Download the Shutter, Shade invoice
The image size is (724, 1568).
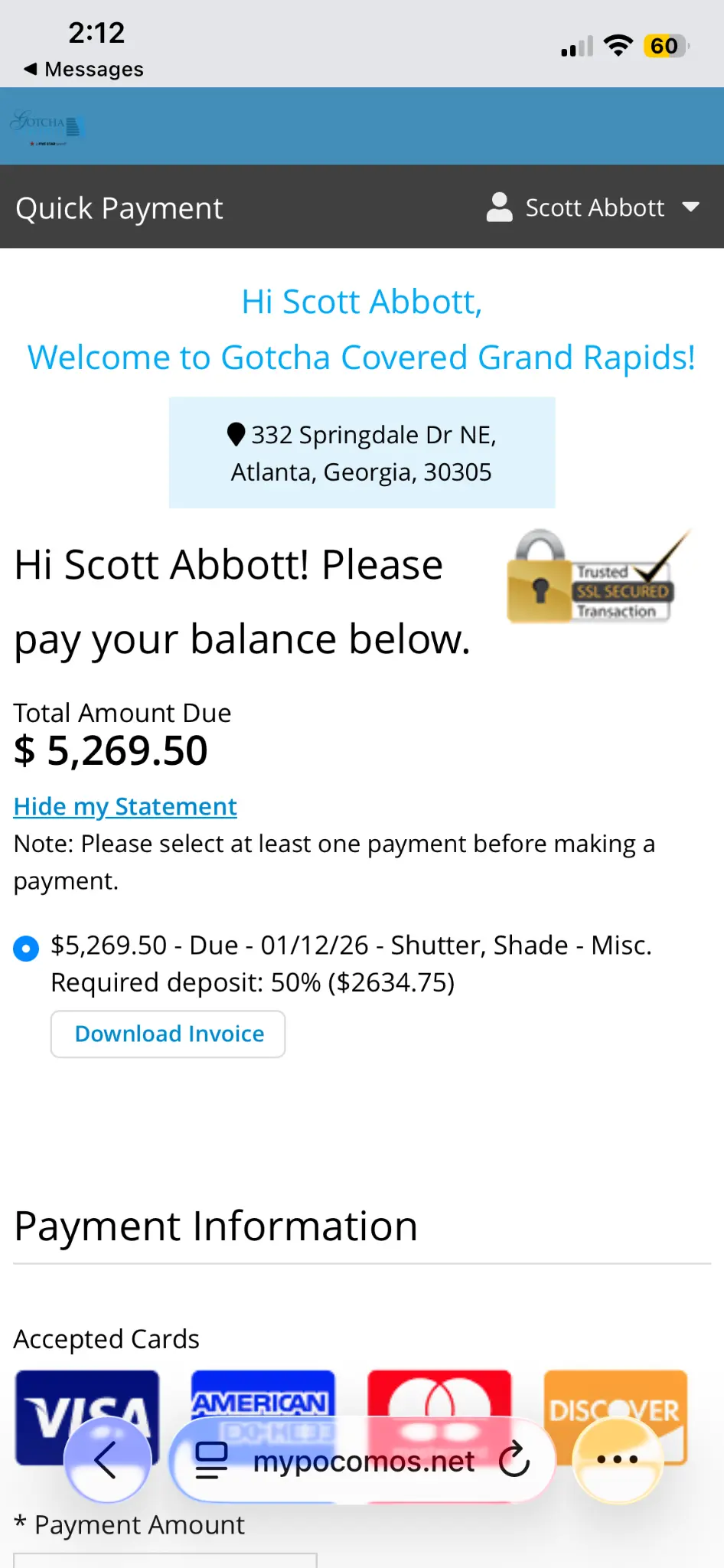[168, 1034]
